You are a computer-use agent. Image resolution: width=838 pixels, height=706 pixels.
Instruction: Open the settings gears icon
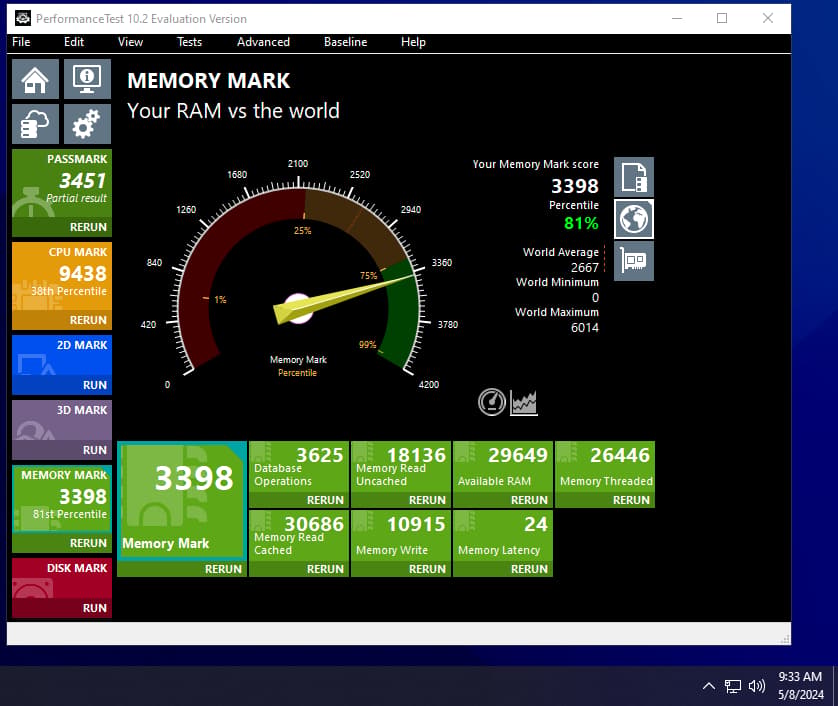click(x=87, y=124)
